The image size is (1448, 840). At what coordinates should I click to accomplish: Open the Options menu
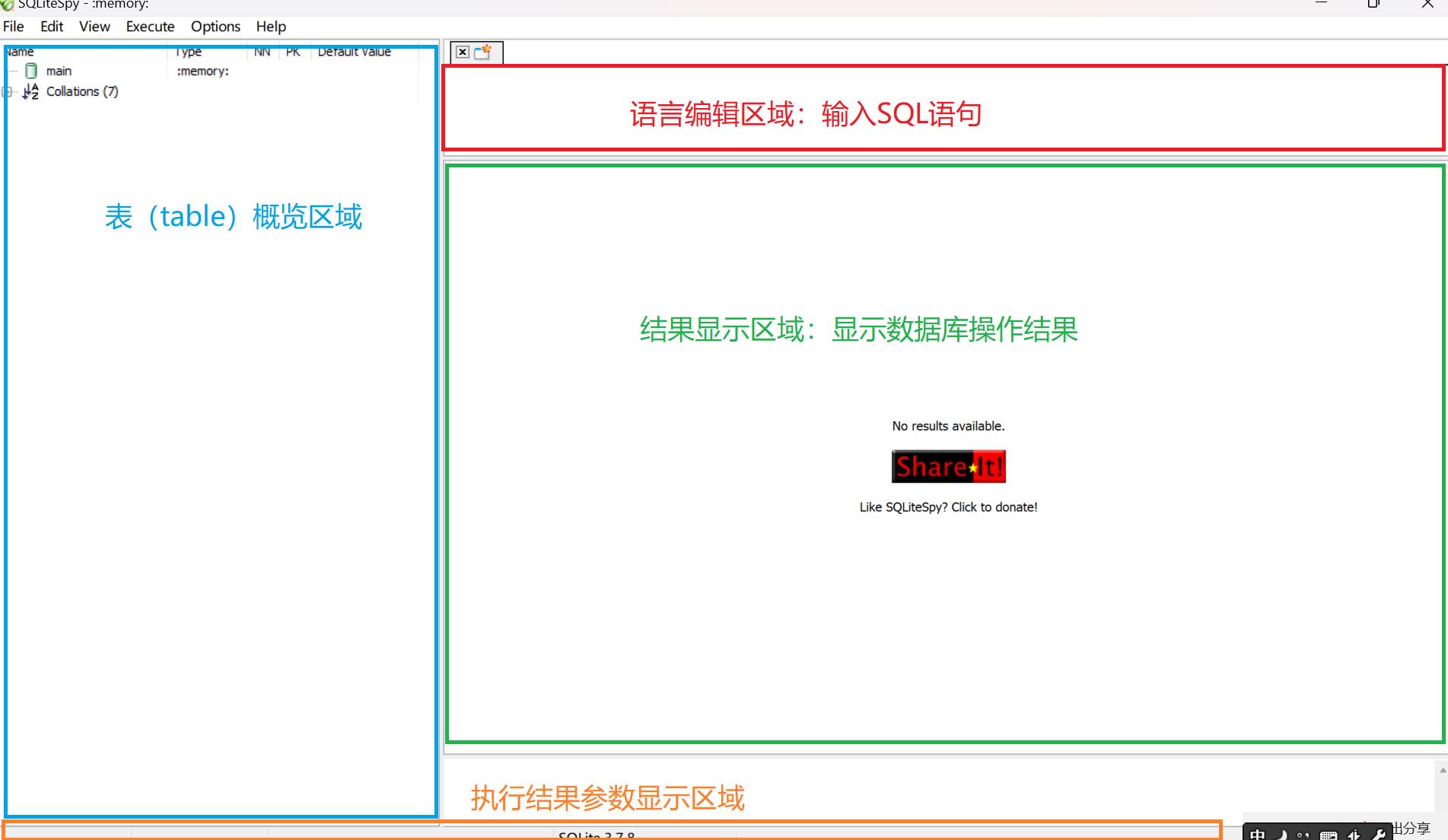pyautogui.click(x=215, y=26)
